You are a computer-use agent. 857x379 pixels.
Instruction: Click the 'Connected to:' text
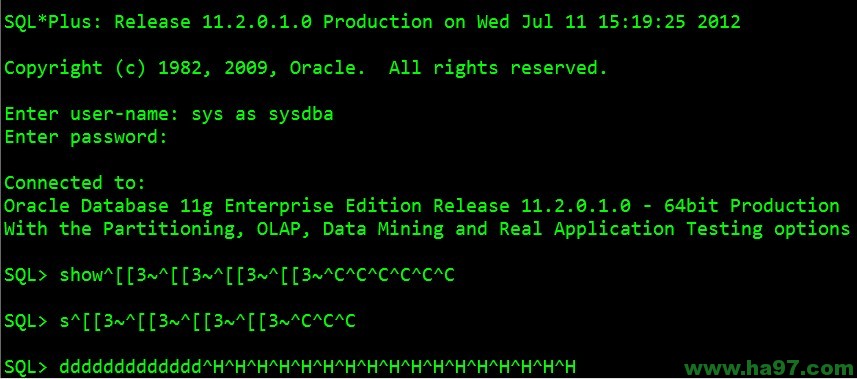point(75,183)
